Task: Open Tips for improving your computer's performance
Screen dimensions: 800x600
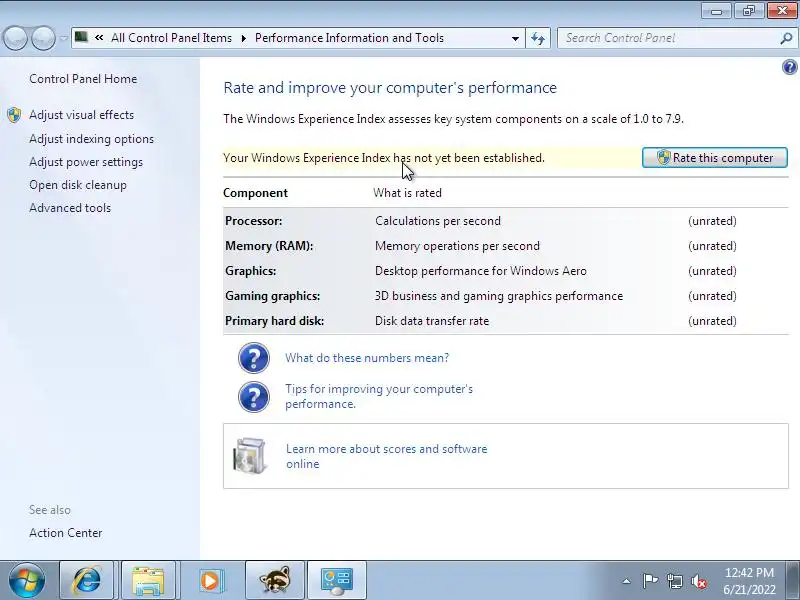Action: coord(379,396)
